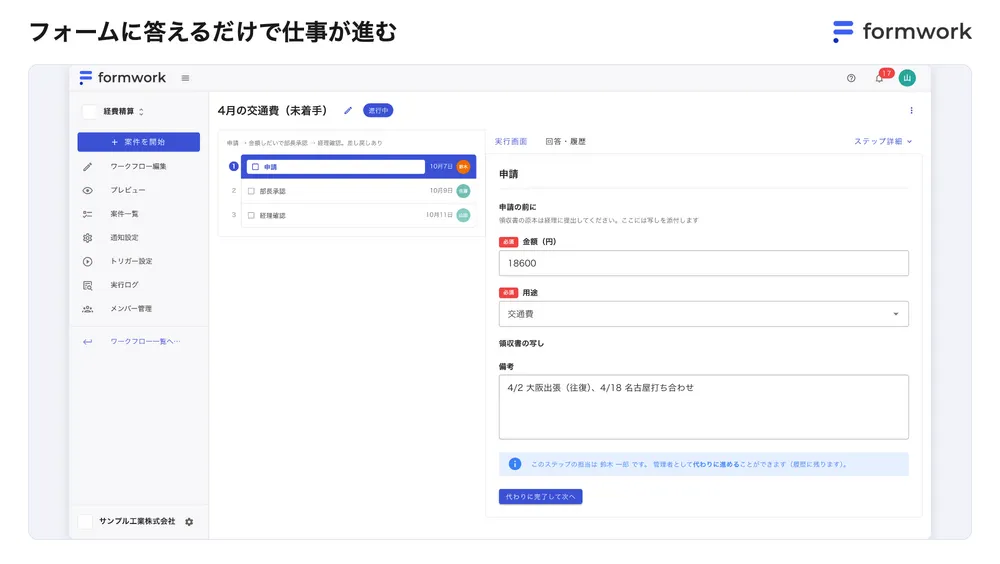Switch to the 実行画面 tab
This screenshot has height=564, width=1000.
(x=511, y=142)
